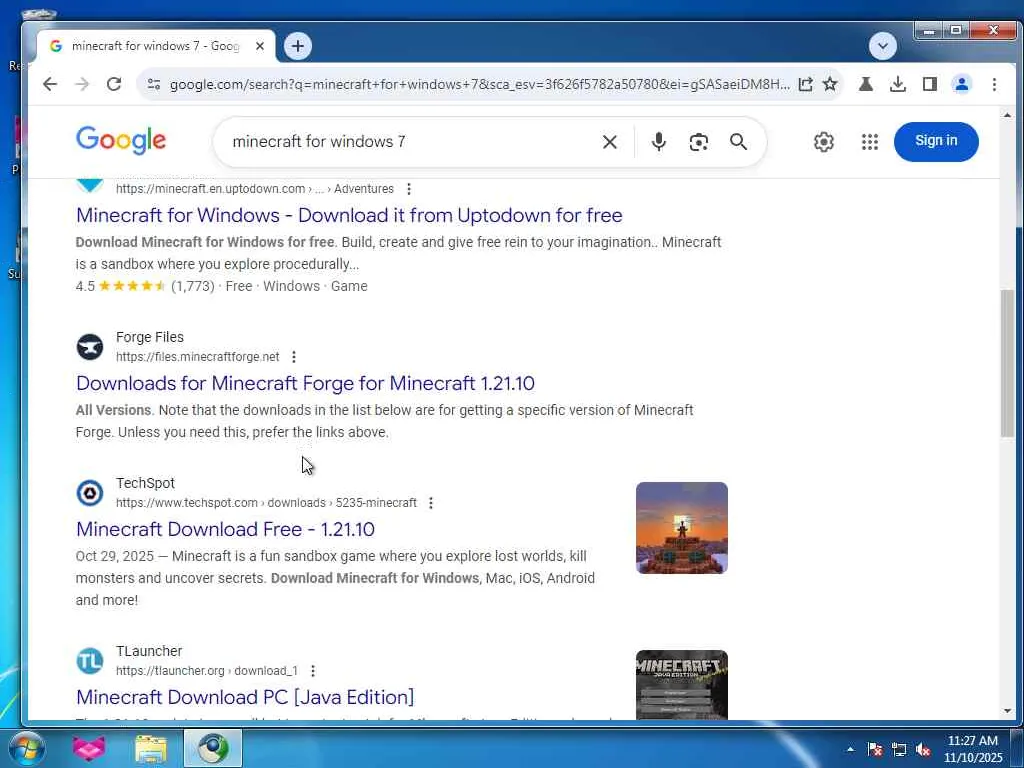Click the minecraft.en.uptodown.com URL text

[255, 189]
